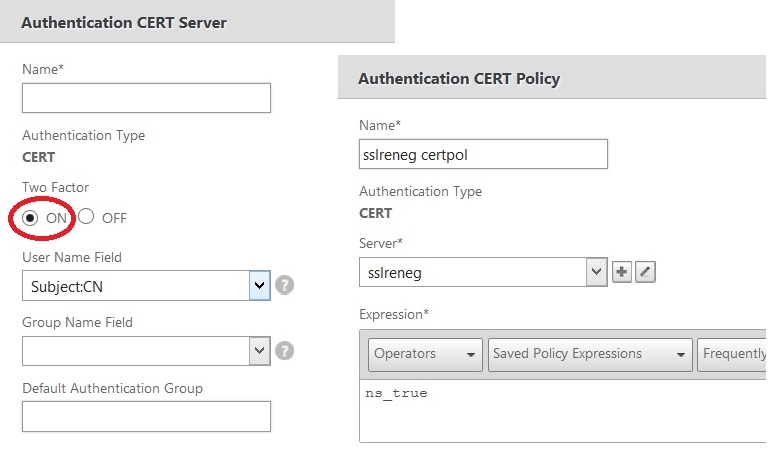Click help icon beside User Name Field
The image size is (778, 450).
click(x=285, y=286)
